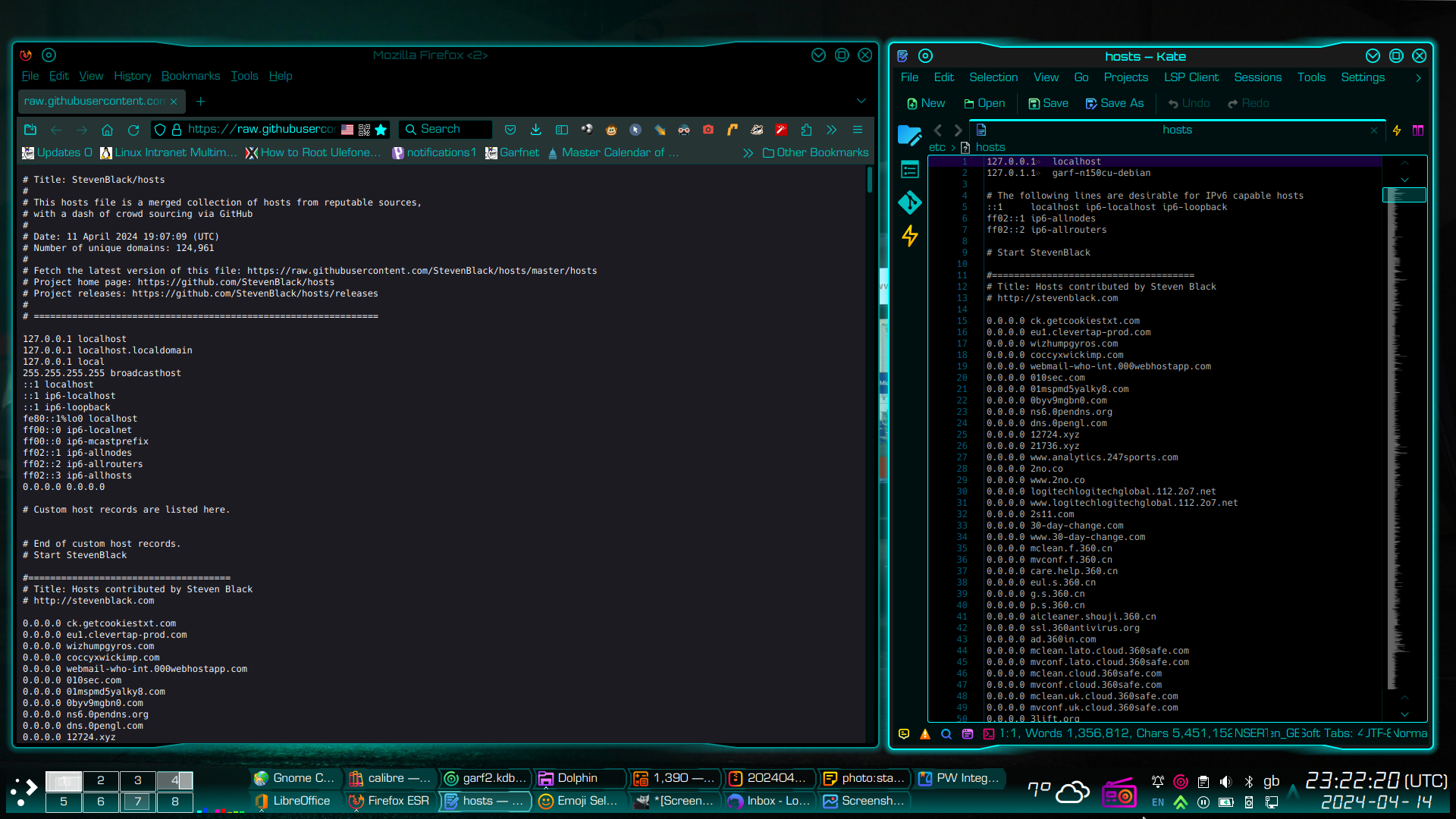Reload the page in Firefox

(x=133, y=130)
